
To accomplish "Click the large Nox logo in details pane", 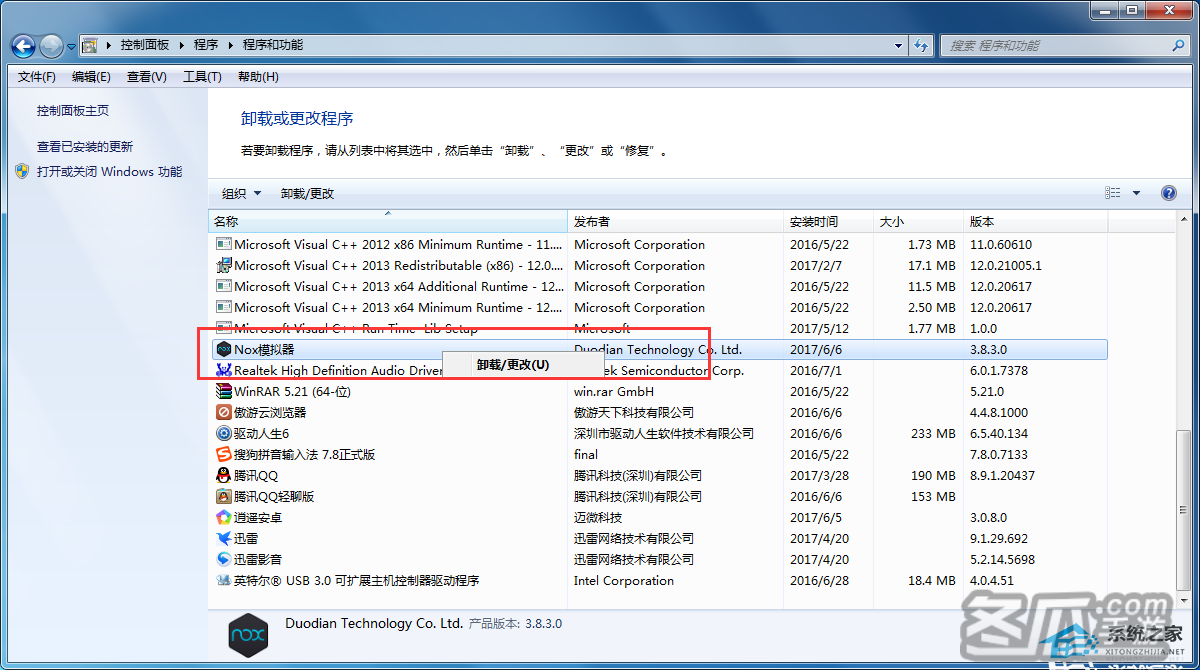I will (x=249, y=635).
